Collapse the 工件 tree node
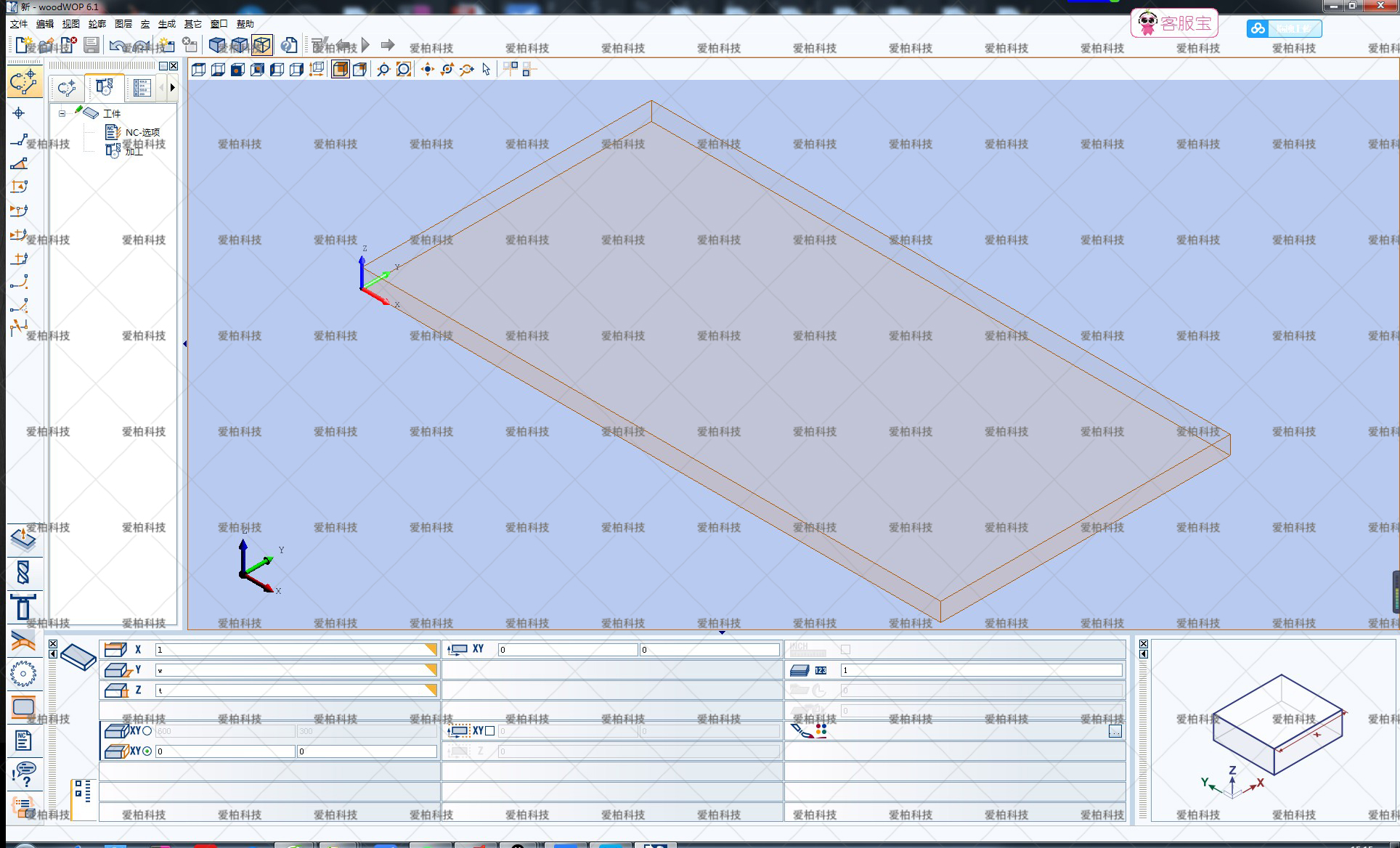 click(62, 113)
